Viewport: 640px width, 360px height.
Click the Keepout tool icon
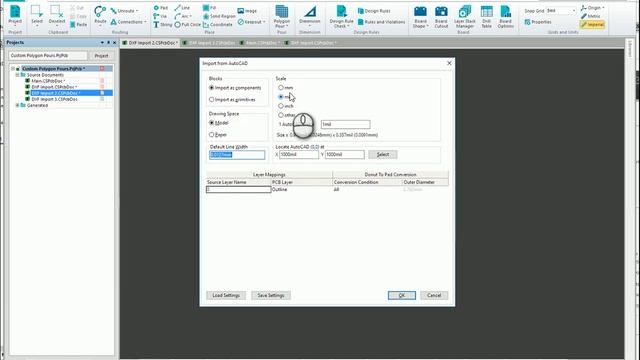pos(251,22)
